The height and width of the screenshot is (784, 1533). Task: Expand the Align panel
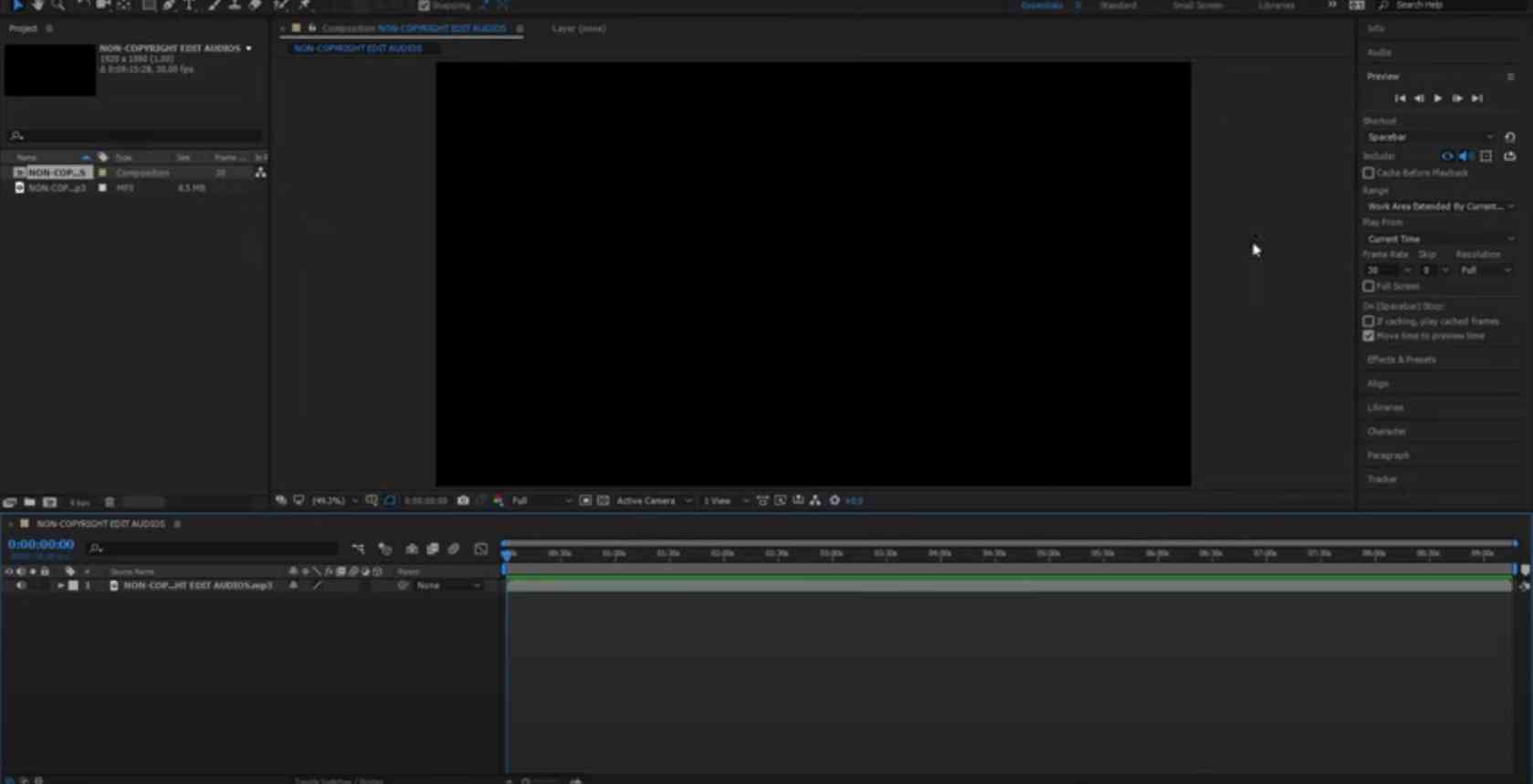pos(1378,383)
